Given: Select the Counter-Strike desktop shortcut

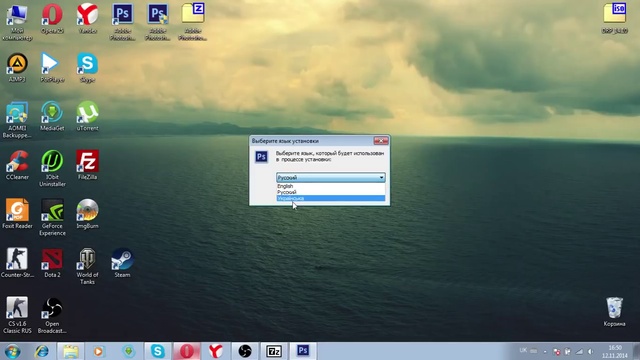Looking at the screenshot, I should [x=17, y=263].
